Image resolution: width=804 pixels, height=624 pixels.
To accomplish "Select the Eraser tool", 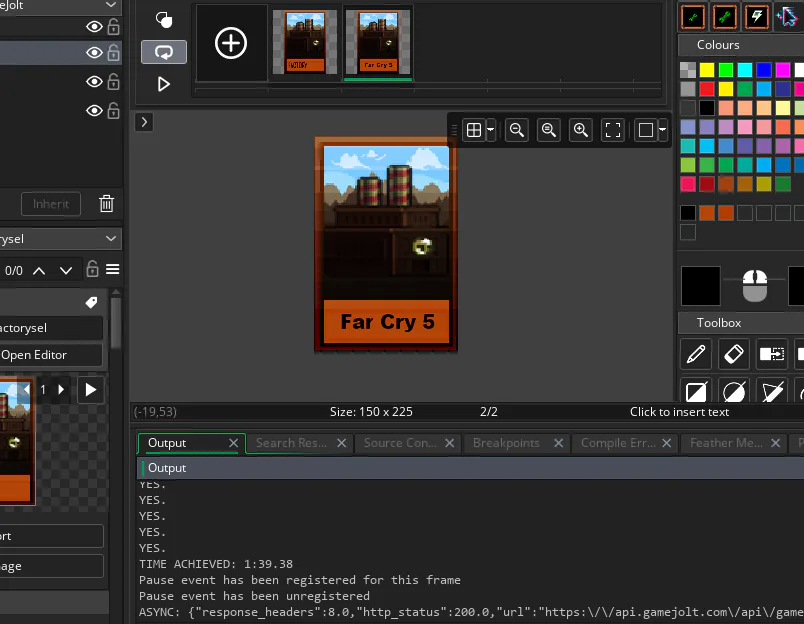I will [x=734, y=354].
